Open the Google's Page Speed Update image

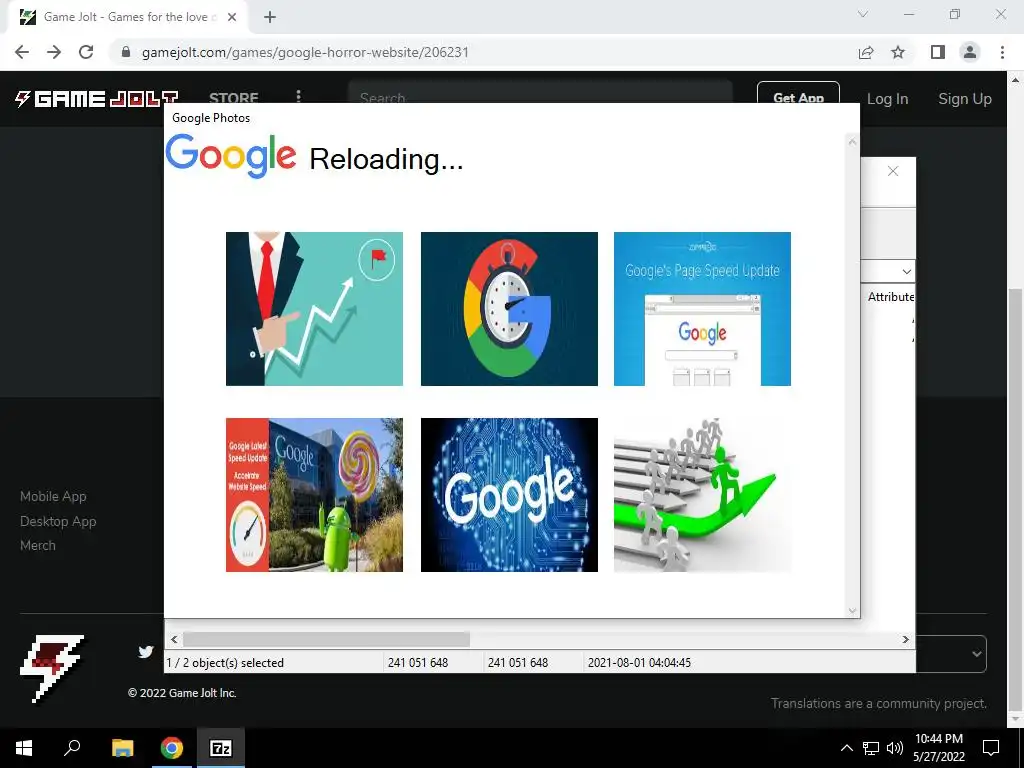pyautogui.click(x=702, y=309)
